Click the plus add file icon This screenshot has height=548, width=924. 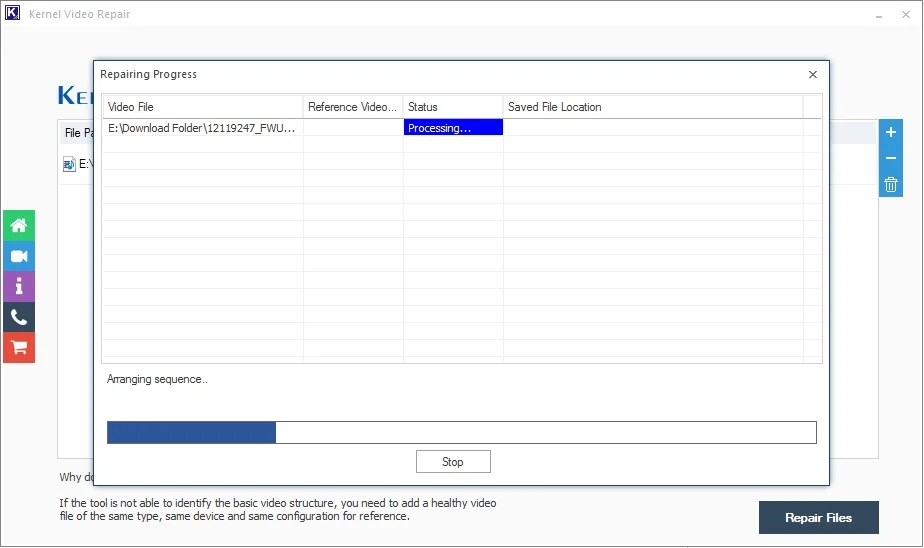click(x=890, y=132)
